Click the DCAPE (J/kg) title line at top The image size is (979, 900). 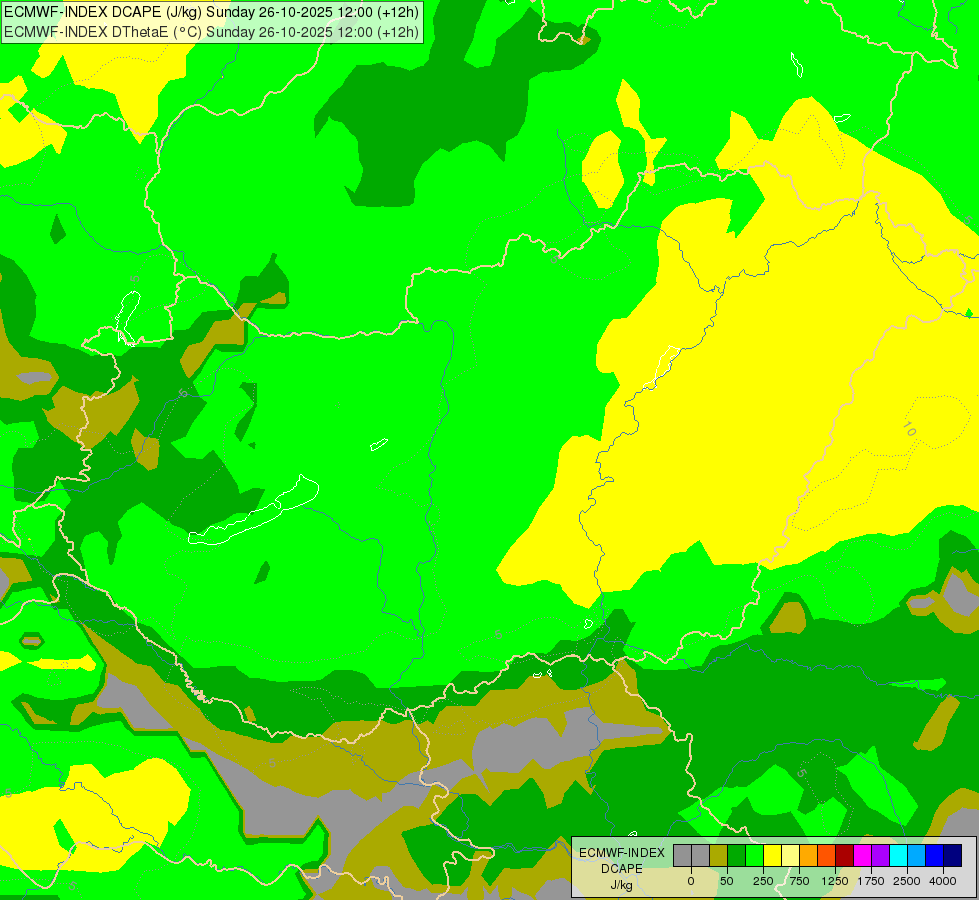[211, 12]
